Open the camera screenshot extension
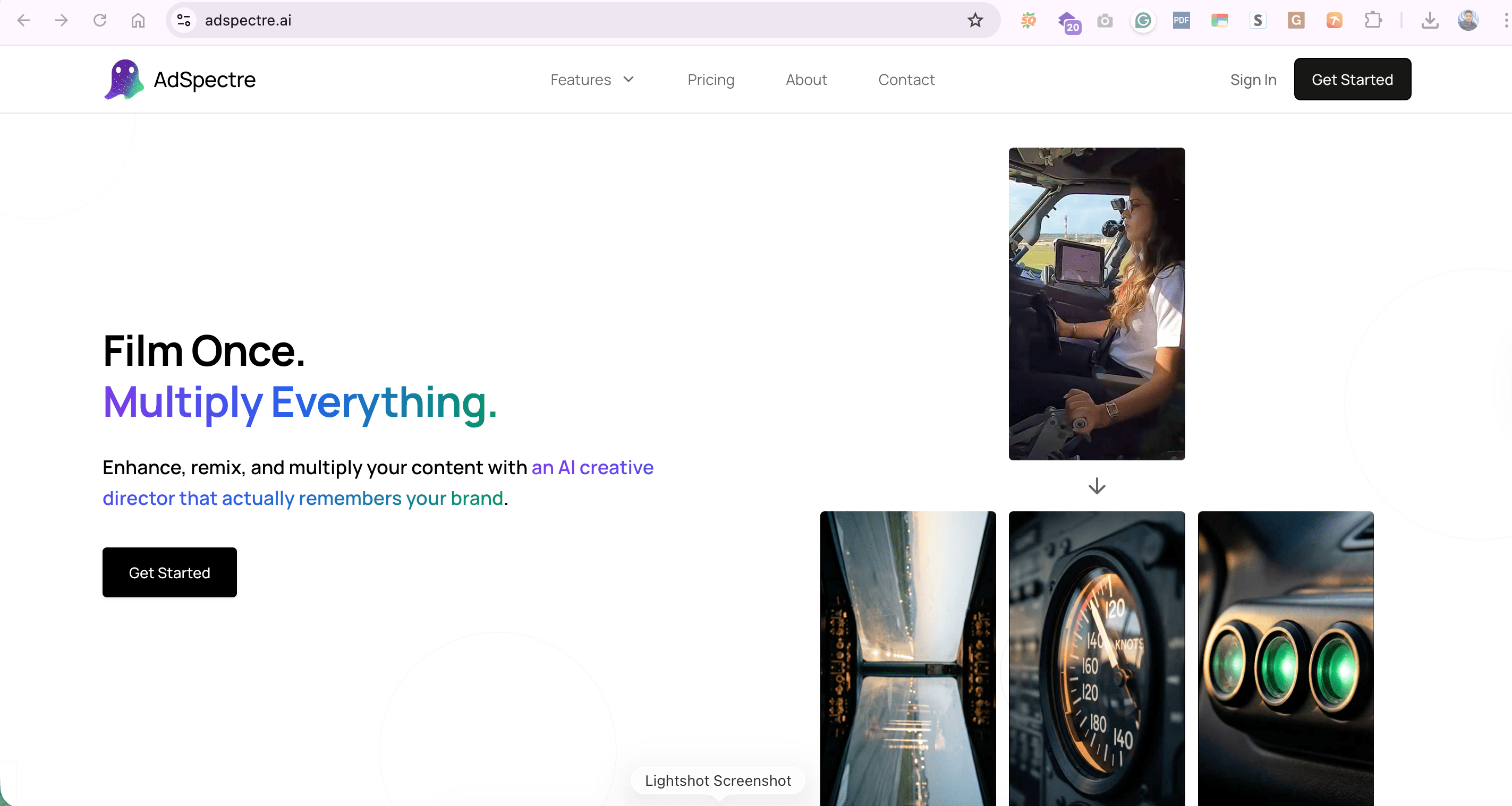Image resolution: width=1512 pixels, height=806 pixels. (x=1105, y=22)
